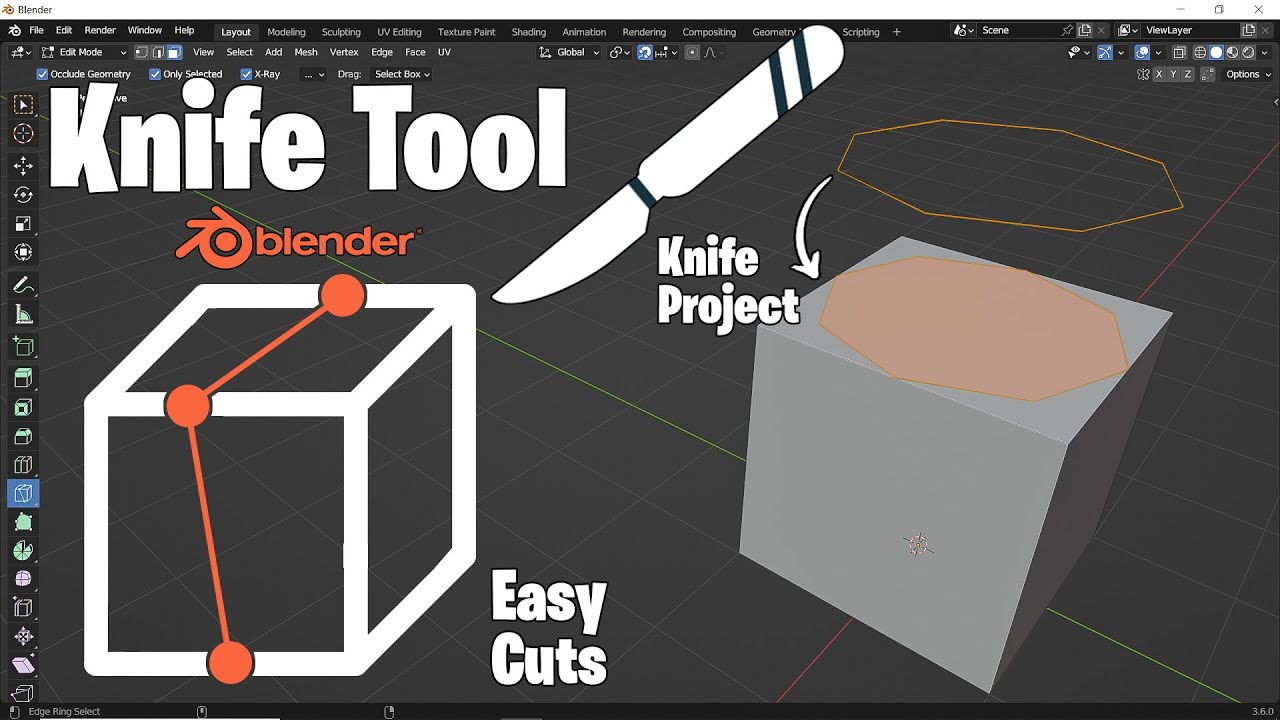
Task: Select the Smooth tool
Action: tap(23, 579)
